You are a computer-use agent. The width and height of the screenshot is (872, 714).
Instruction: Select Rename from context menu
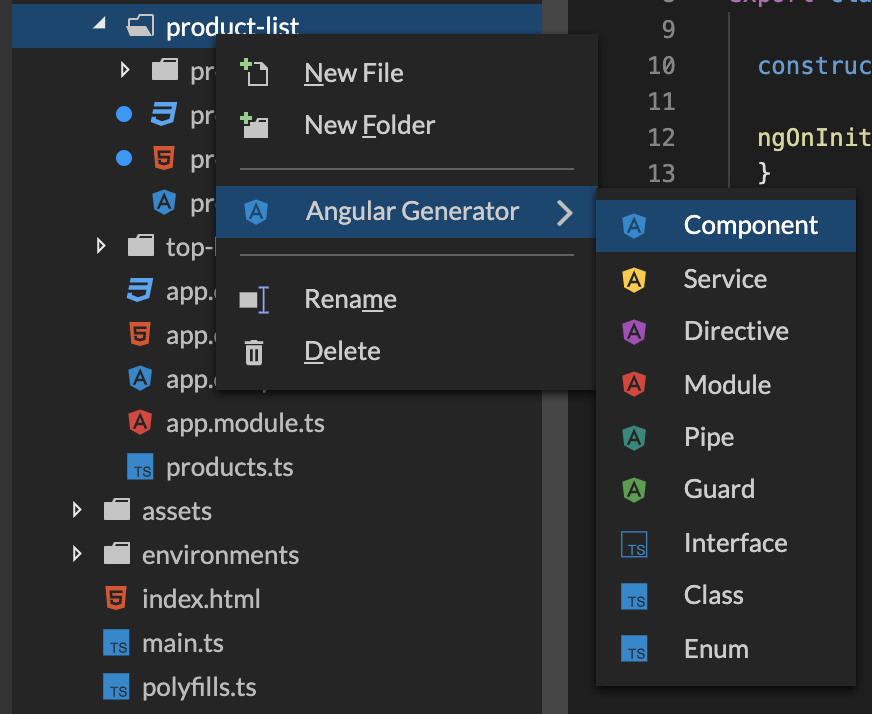coord(406,299)
